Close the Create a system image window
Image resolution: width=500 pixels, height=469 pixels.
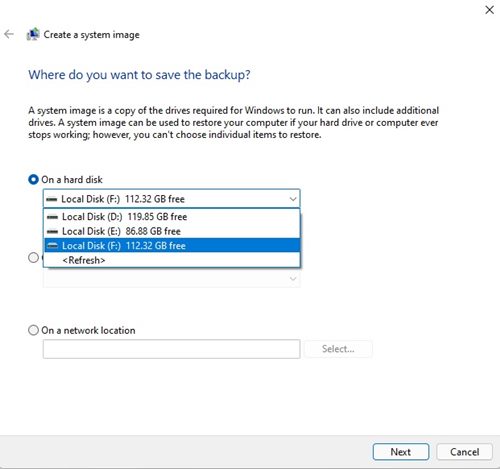[x=489, y=10]
